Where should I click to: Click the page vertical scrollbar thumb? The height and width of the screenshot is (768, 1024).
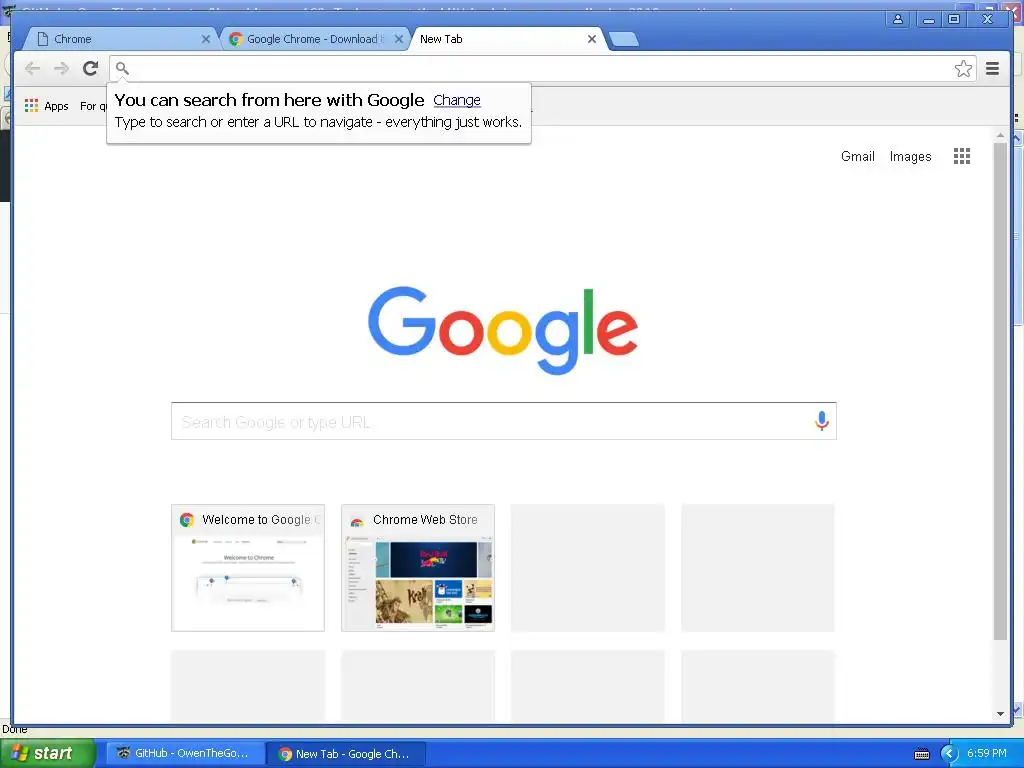point(1000,392)
